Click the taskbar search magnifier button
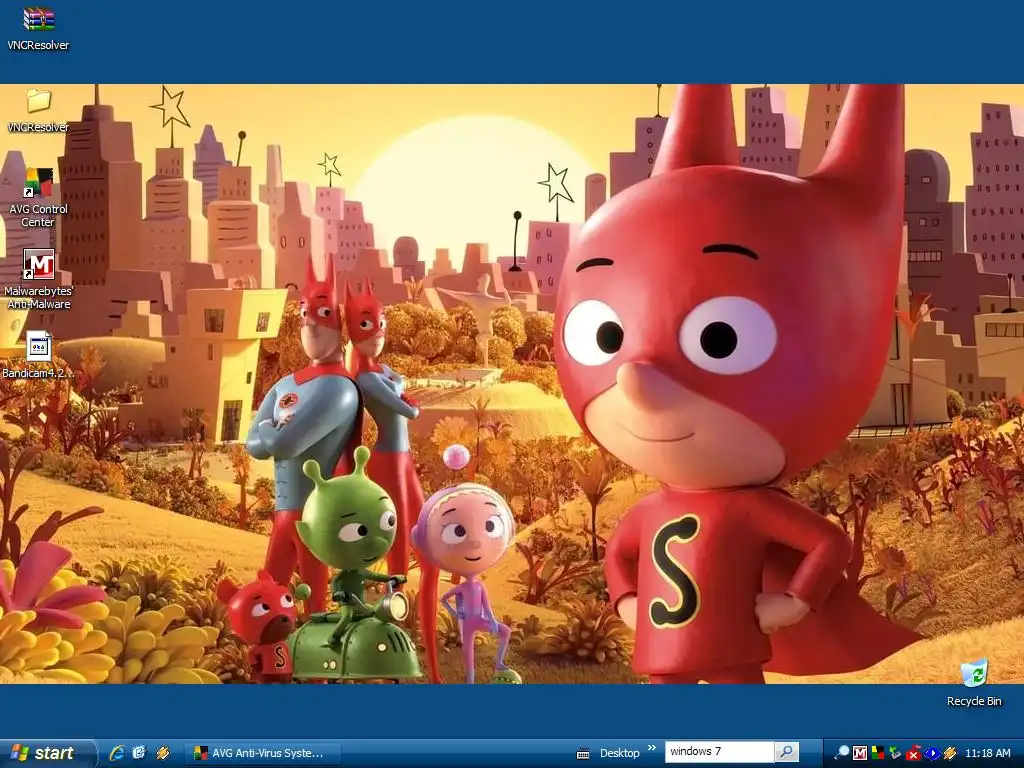 pos(787,752)
